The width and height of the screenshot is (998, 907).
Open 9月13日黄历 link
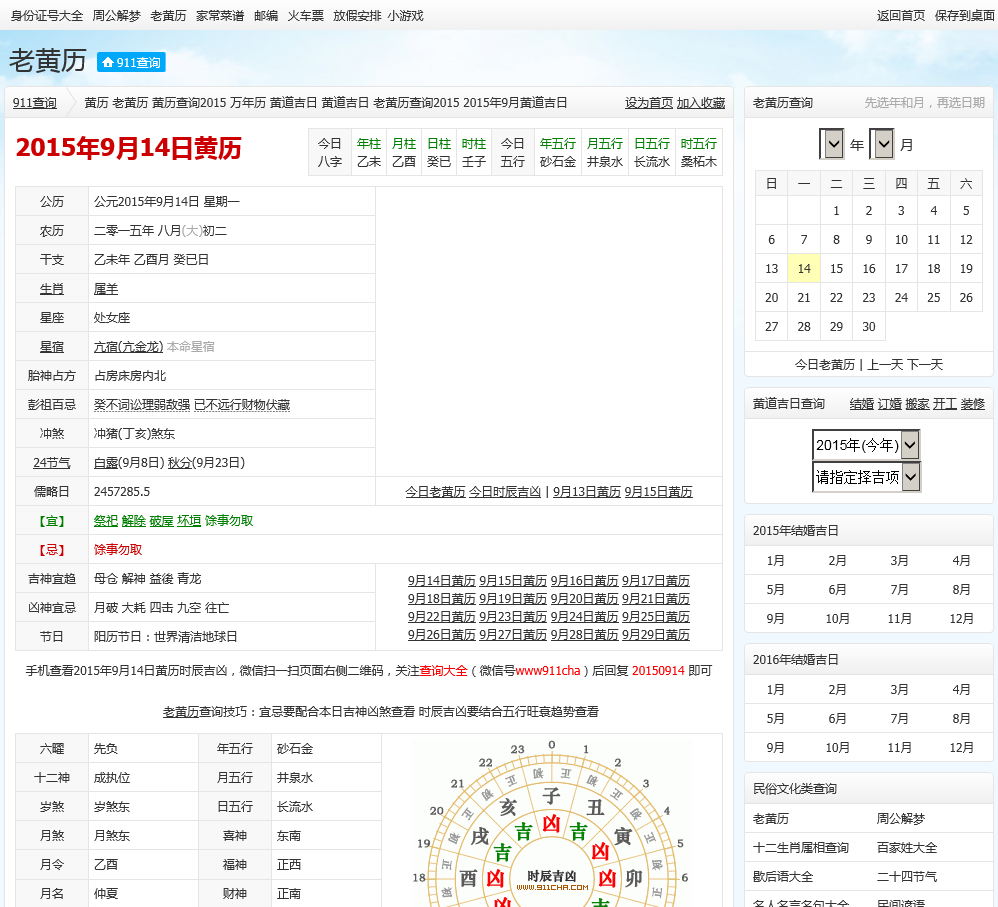coord(587,492)
